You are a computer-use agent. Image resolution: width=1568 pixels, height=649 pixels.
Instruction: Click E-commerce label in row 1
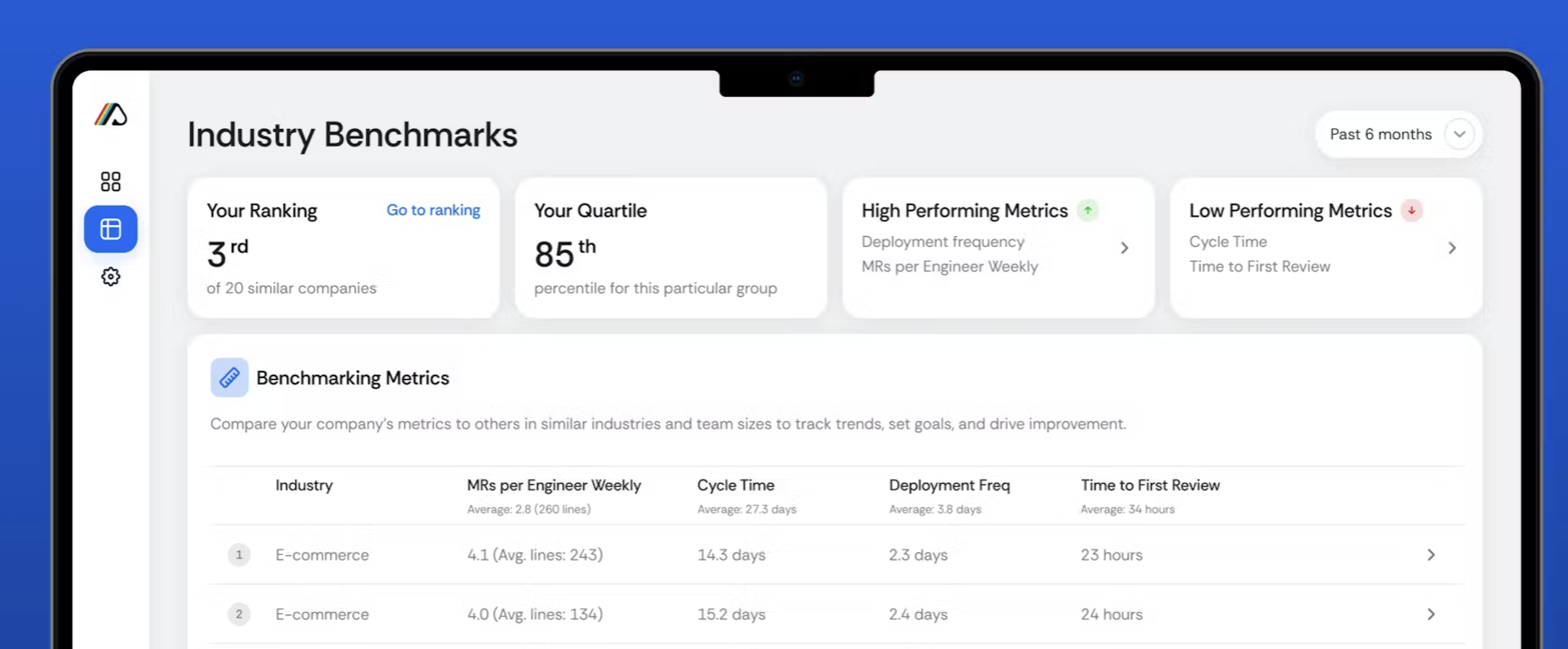point(322,555)
